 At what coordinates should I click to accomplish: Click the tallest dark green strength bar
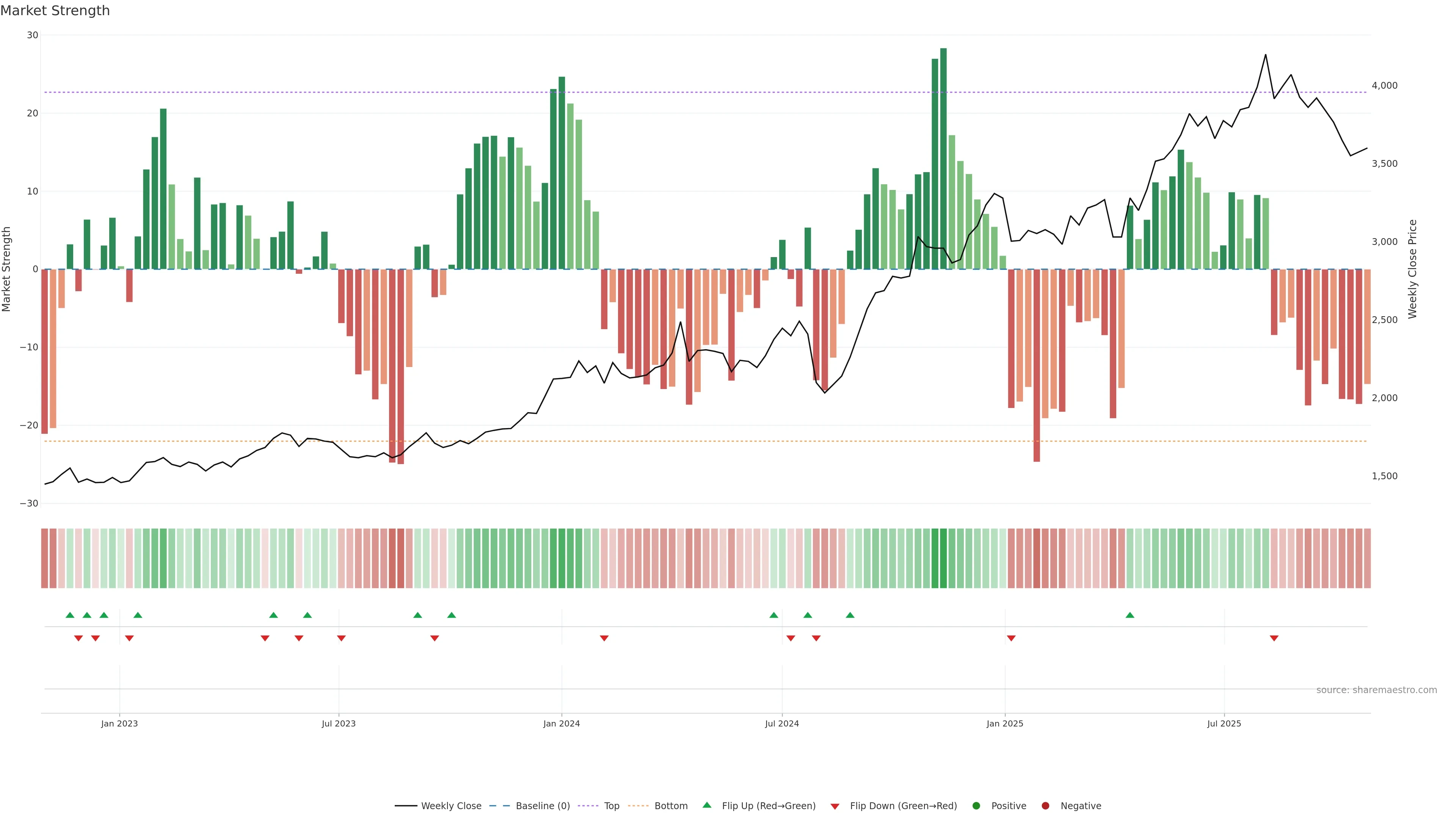click(x=943, y=158)
